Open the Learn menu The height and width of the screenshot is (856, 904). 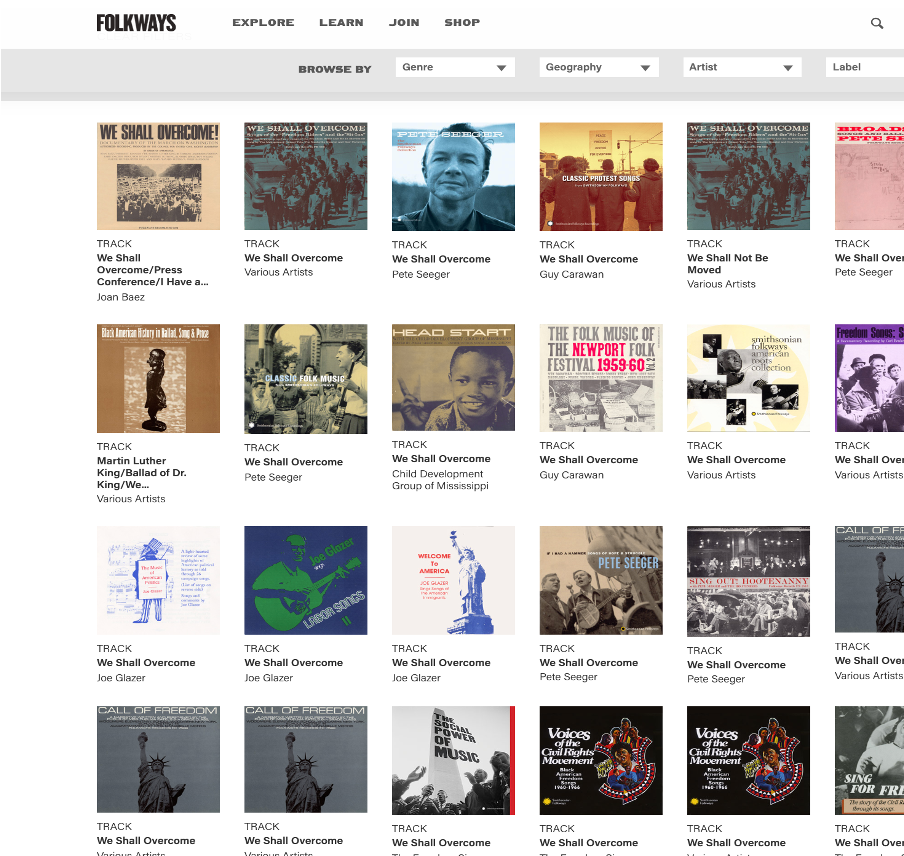341,22
